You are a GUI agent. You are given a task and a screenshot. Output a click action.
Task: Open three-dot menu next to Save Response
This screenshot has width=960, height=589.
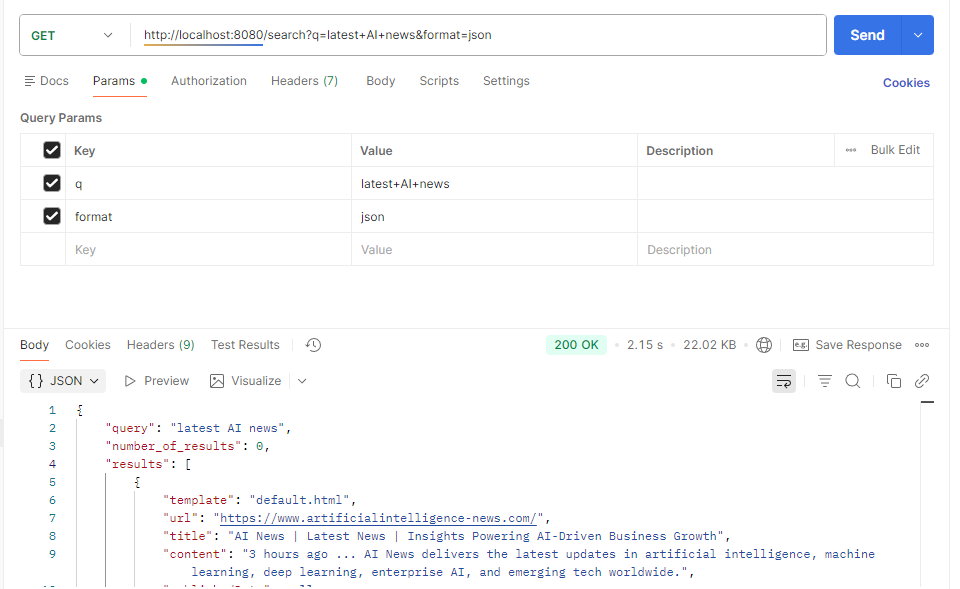point(922,344)
